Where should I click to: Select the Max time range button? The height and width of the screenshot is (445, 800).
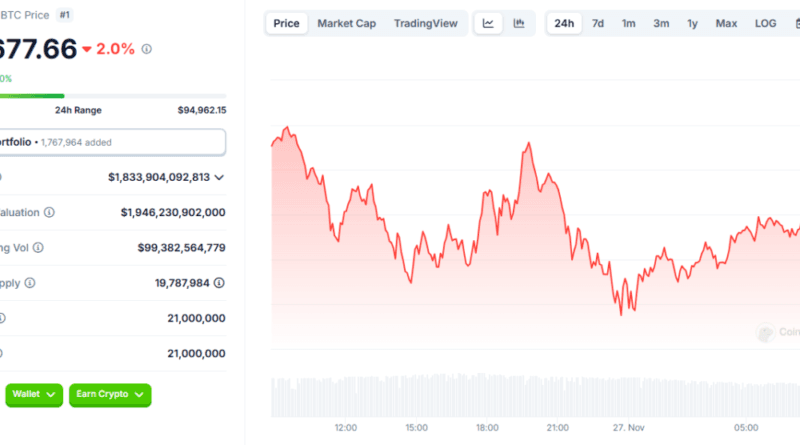click(x=726, y=23)
